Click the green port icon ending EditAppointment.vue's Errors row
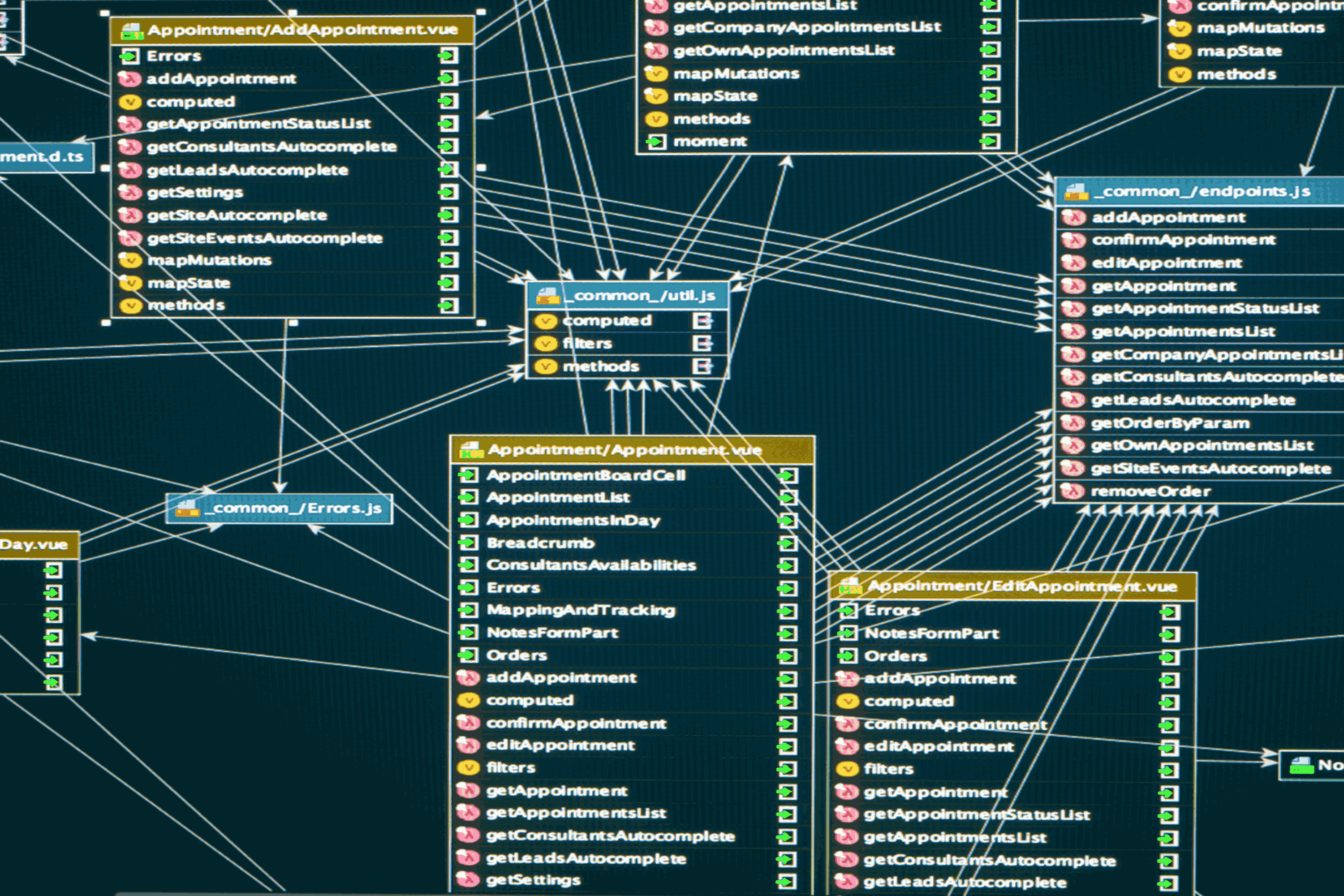 point(1170,612)
